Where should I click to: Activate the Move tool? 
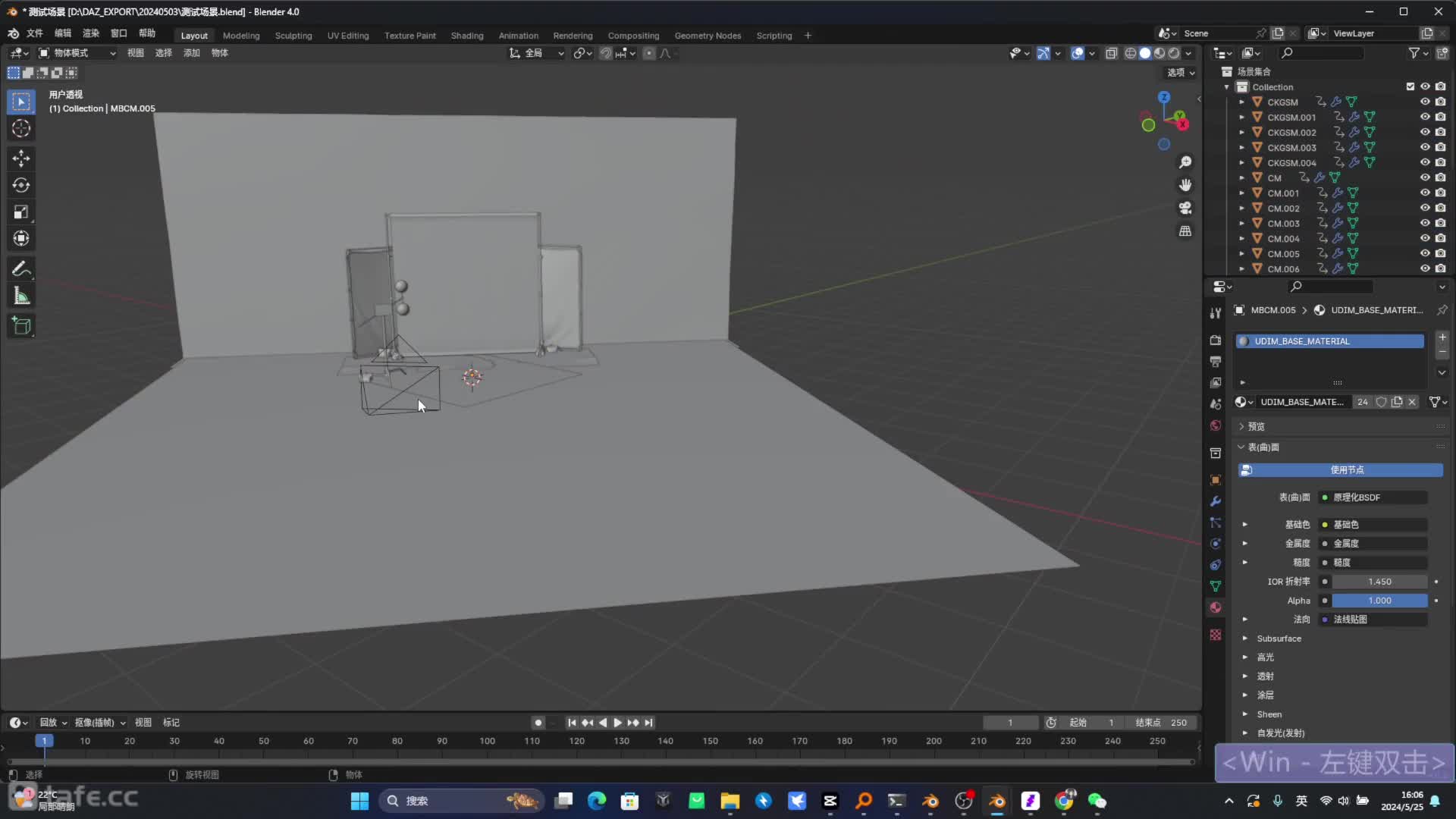(x=21, y=158)
